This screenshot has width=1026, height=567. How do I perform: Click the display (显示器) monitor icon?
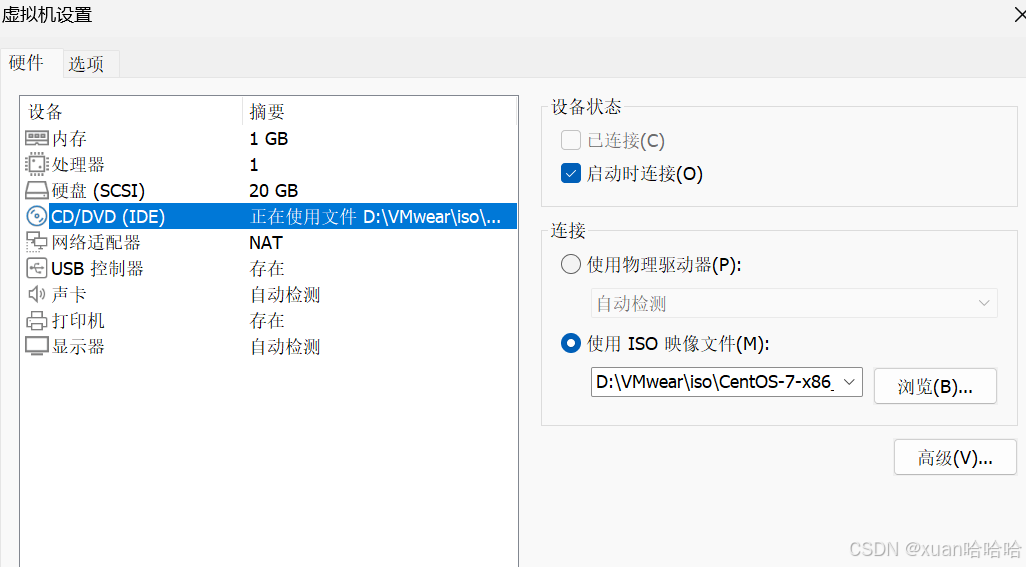coord(37,346)
